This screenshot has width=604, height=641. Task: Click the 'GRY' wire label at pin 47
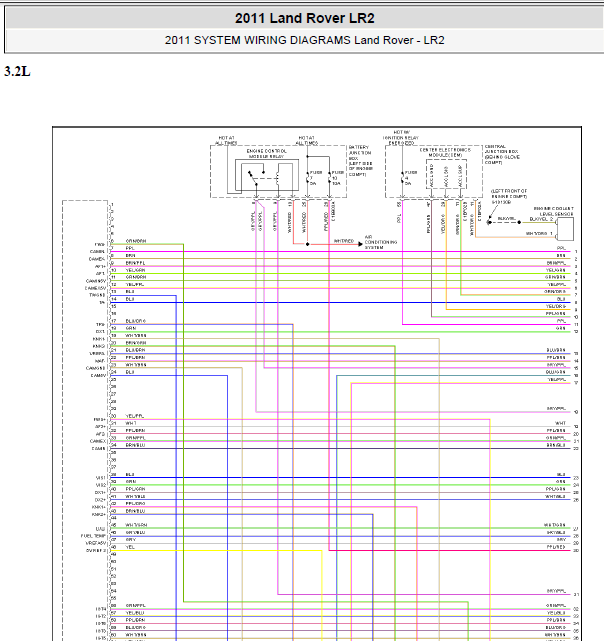point(130,540)
